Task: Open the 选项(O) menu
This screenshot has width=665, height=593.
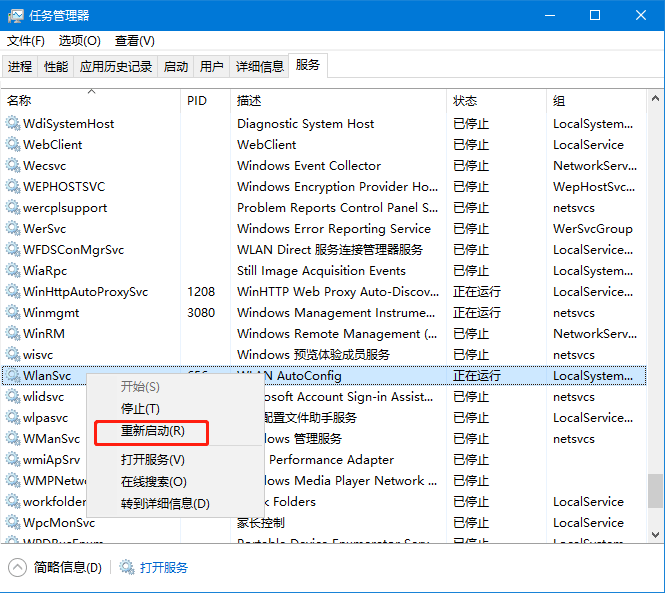Action: [80, 41]
